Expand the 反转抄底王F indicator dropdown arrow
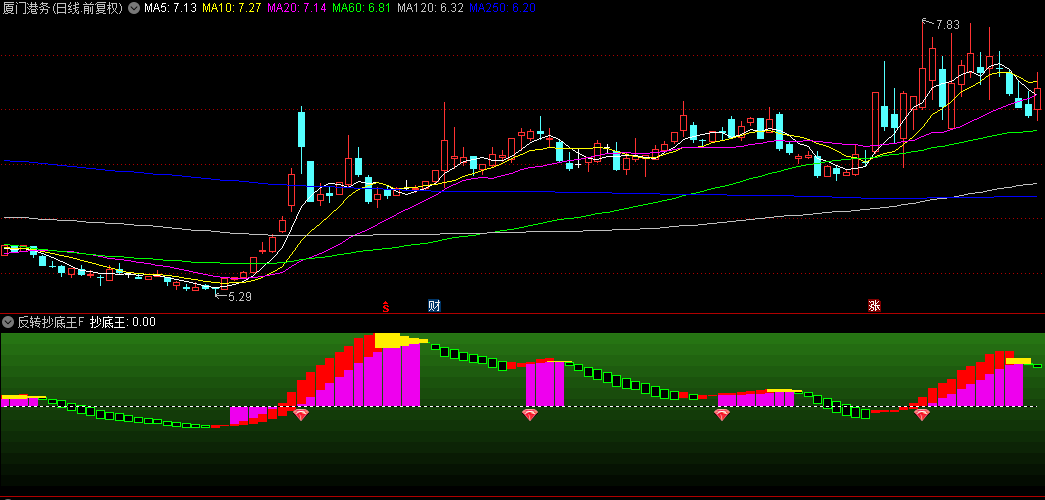 pyautogui.click(x=8, y=322)
